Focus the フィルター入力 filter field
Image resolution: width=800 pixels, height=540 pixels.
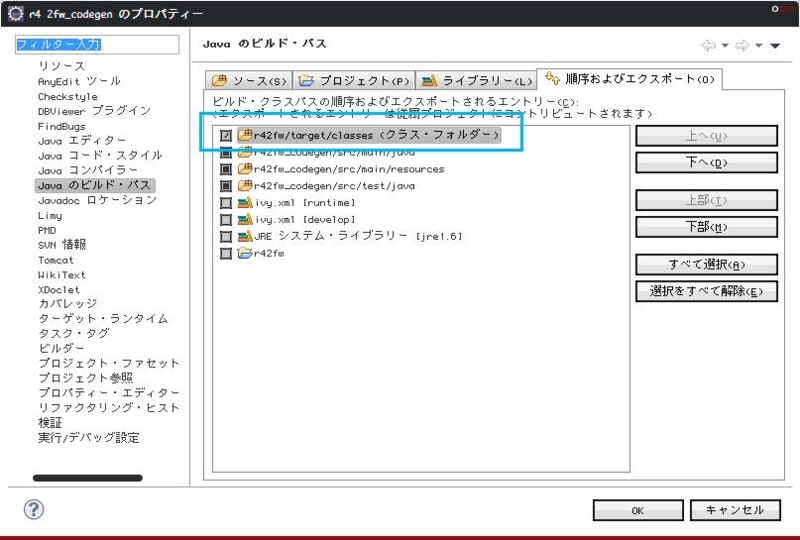tap(97, 44)
